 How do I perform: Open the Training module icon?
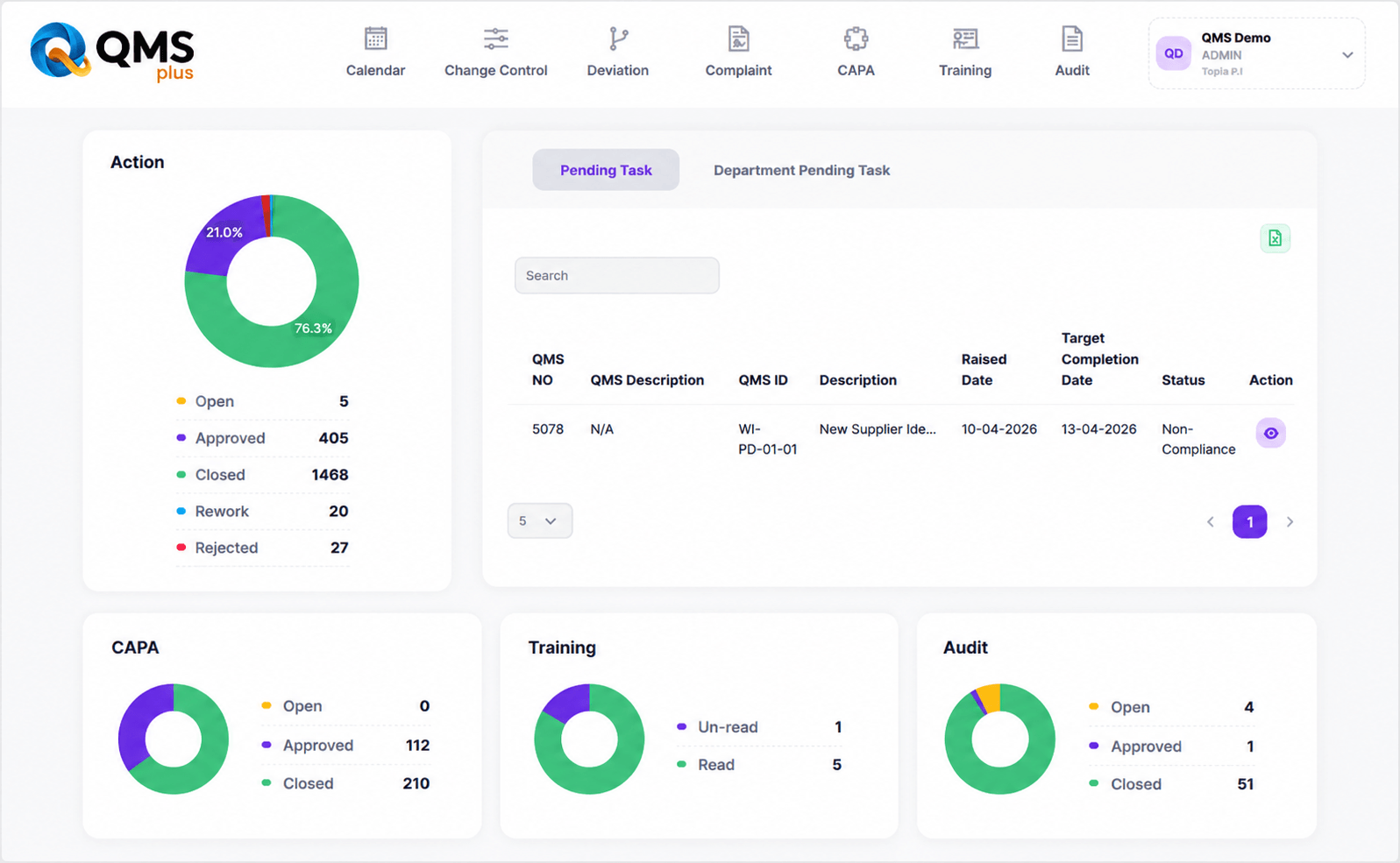tap(965, 39)
